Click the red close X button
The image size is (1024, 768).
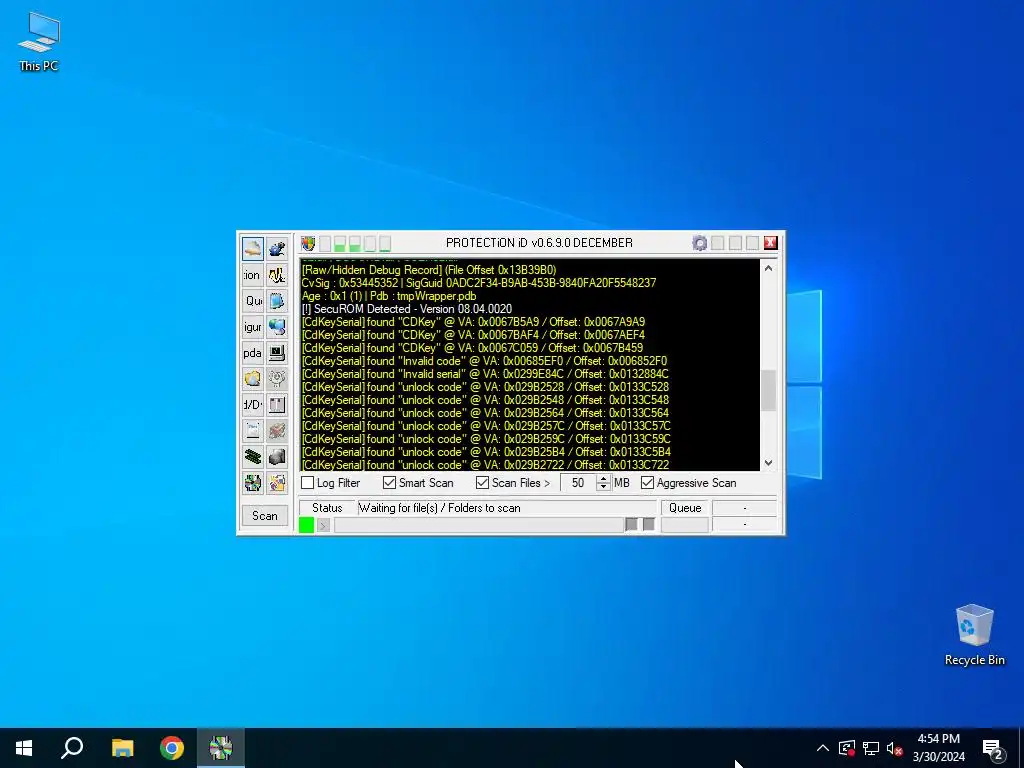coord(771,243)
